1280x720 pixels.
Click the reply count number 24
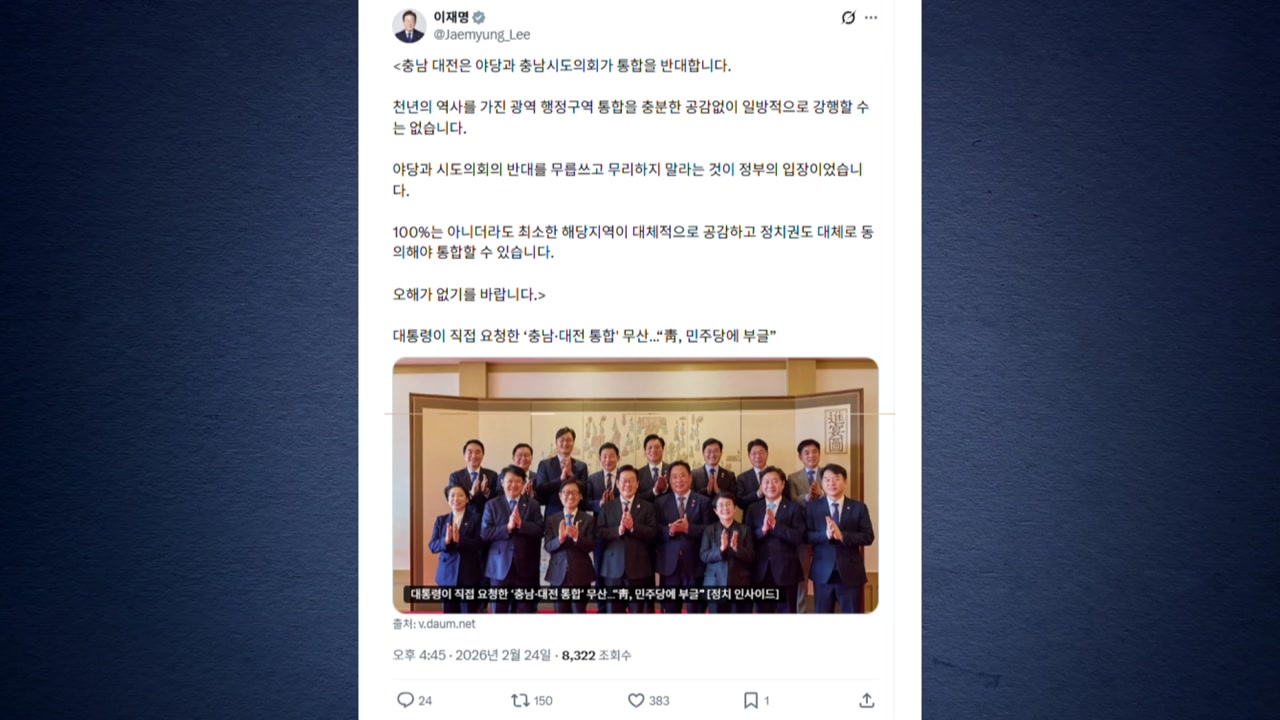[425, 701]
